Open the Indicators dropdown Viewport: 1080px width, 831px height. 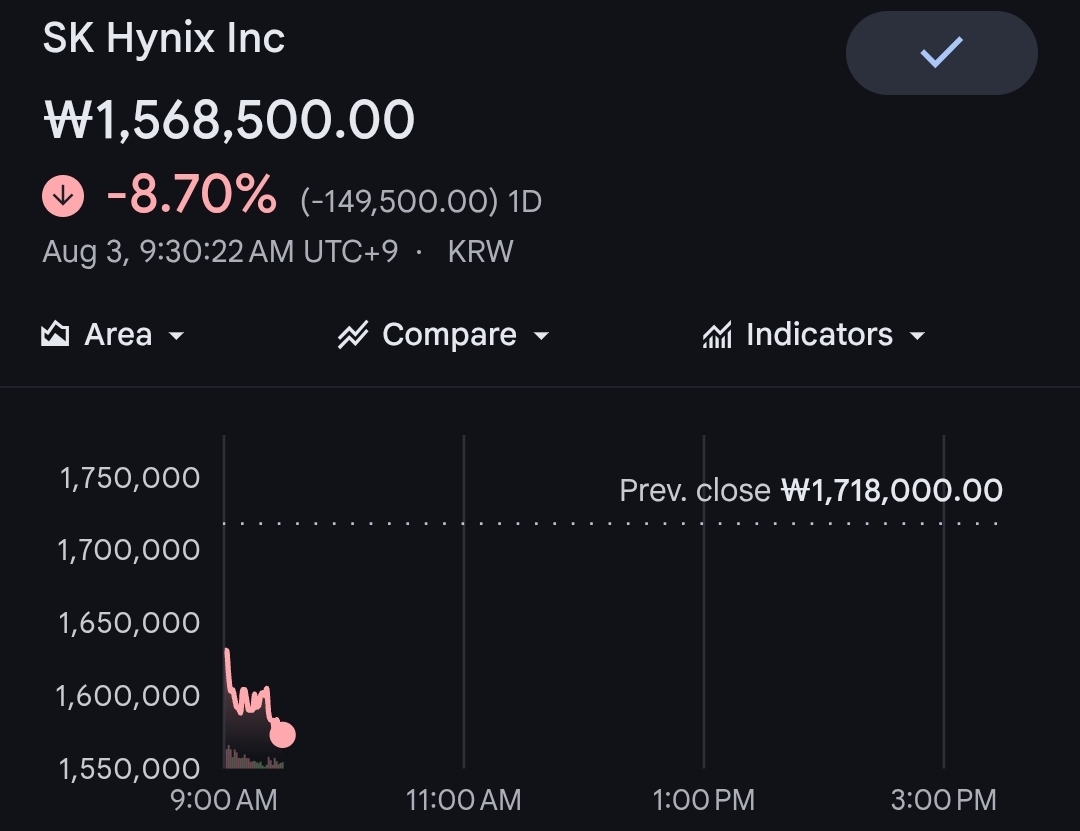[813, 335]
